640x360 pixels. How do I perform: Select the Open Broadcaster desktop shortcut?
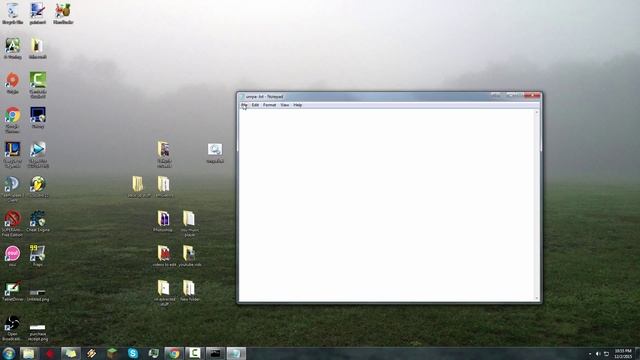tap(12, 328)
